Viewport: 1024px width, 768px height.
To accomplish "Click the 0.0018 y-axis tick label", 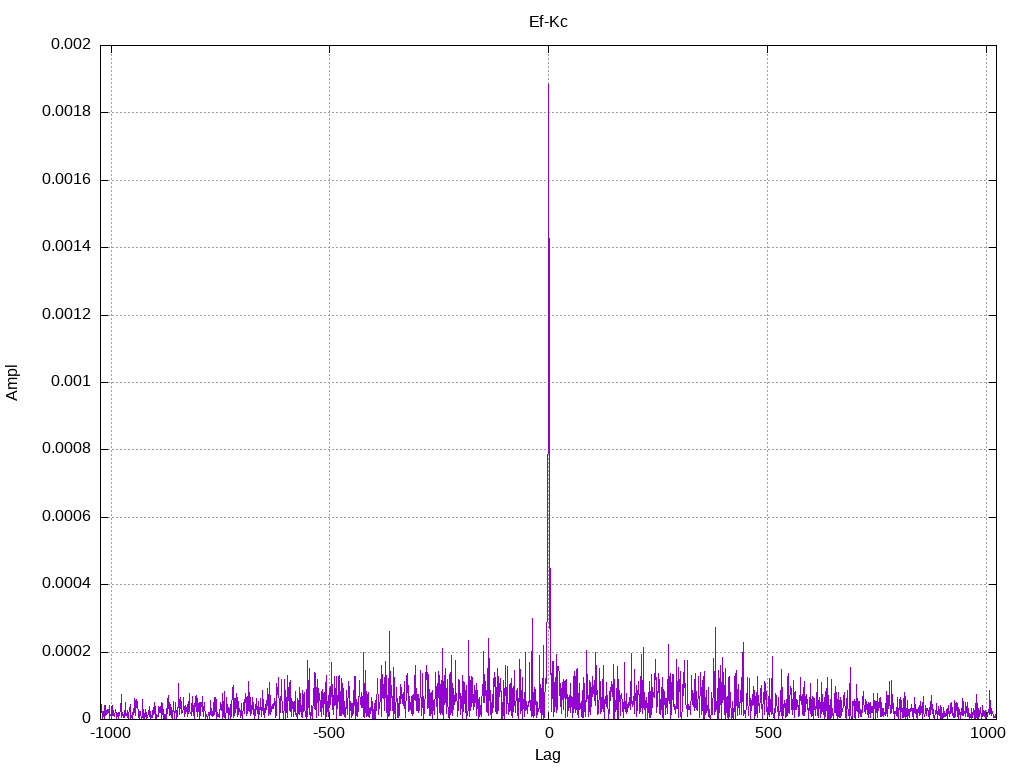I will tap(66, 112).
